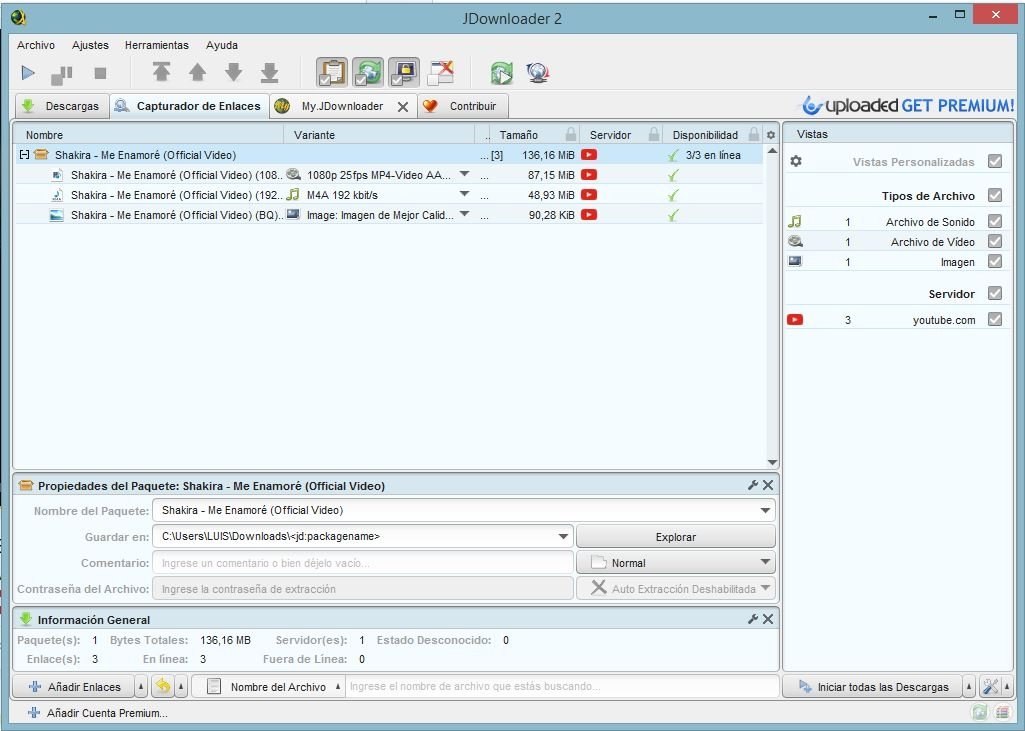The height and width of the screenshot is (731, 1025).
Task: Stop all downloads with the stop icon
Action: coord(100,73)
